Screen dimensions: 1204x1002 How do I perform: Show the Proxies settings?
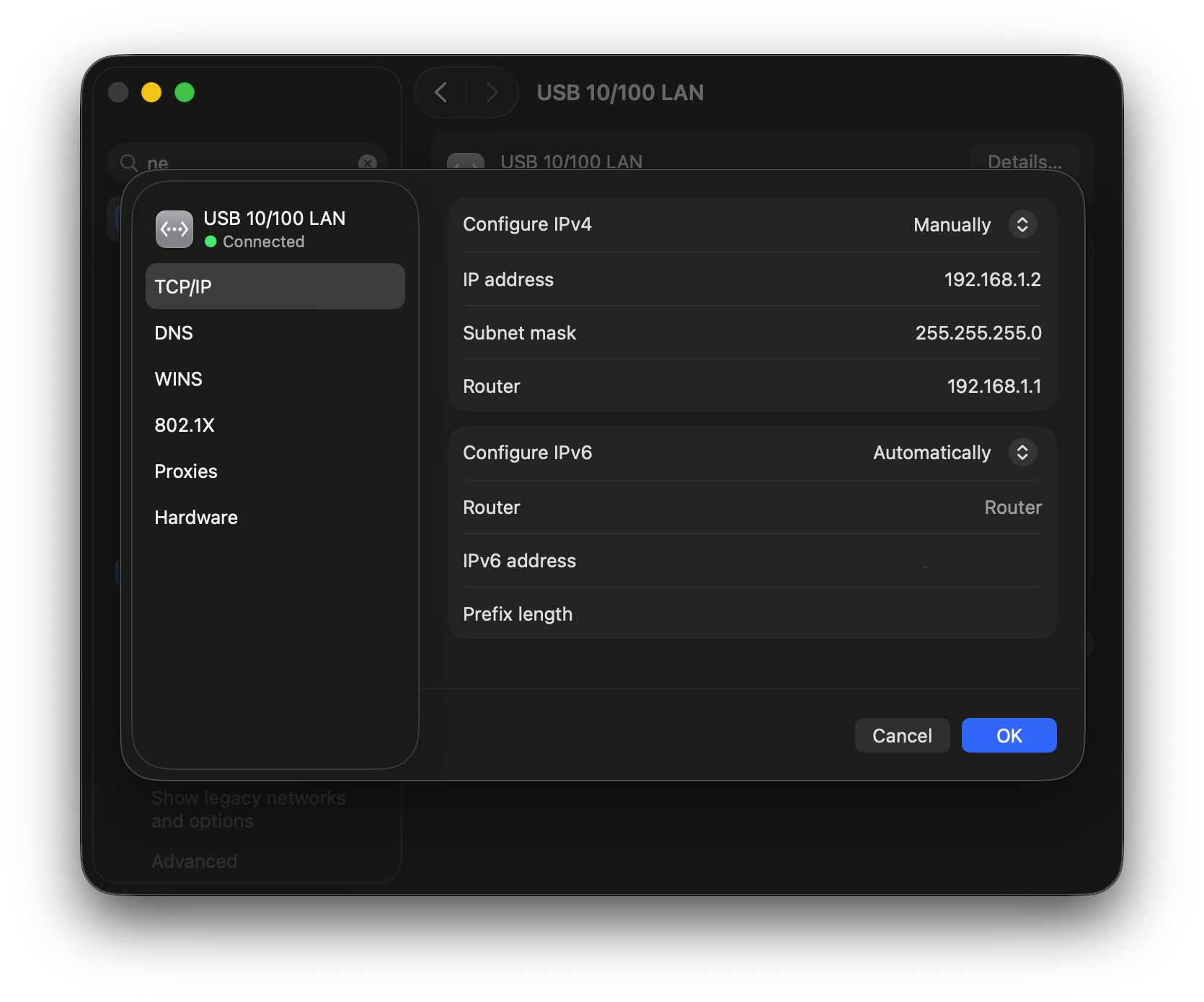coord(186,471)
